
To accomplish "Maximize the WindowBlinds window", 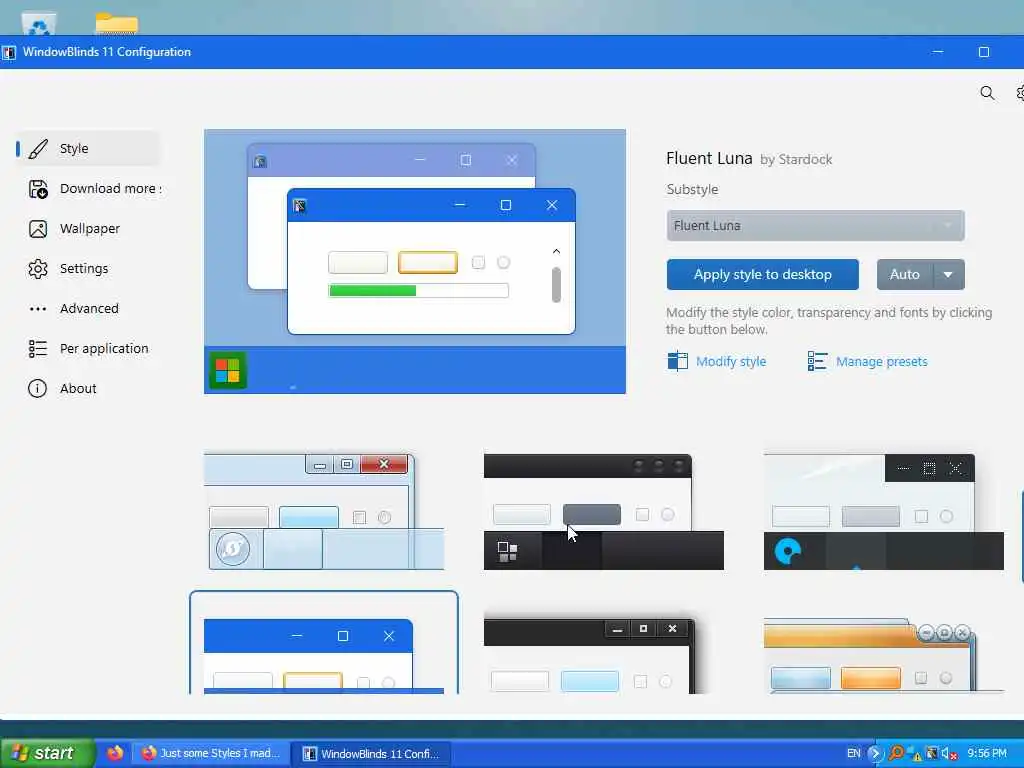I will 984,52.
